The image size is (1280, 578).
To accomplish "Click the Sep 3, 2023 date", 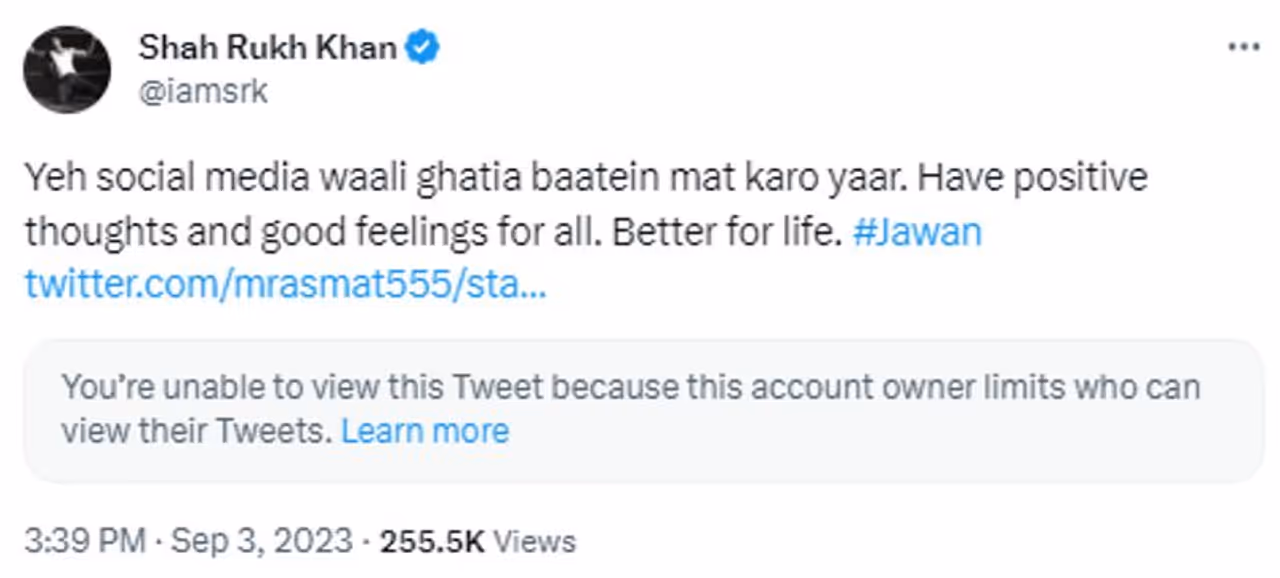I will click(262, 541).
